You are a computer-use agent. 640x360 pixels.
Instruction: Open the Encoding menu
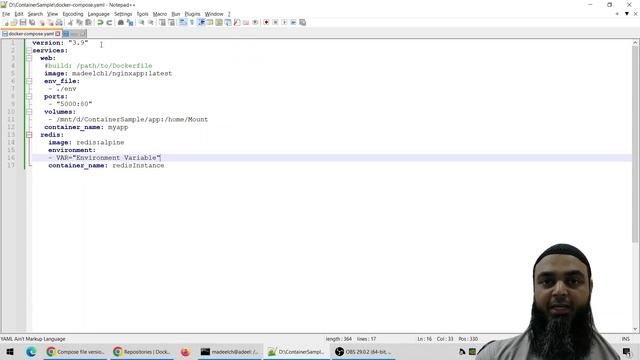(x=73, y=14)
